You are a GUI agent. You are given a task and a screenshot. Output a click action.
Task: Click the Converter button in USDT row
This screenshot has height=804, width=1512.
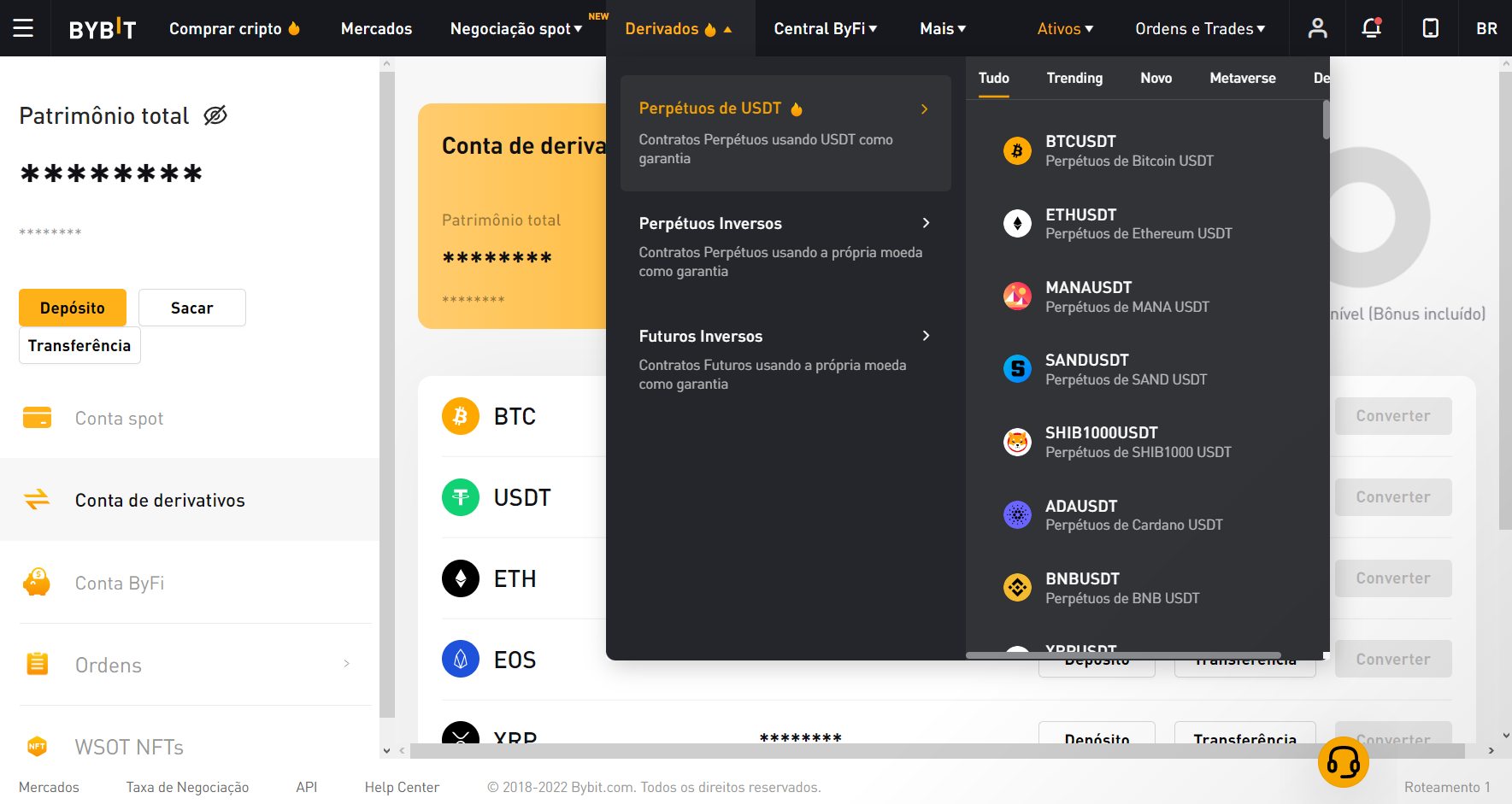pyautogui.click(x=1393, y=497)
